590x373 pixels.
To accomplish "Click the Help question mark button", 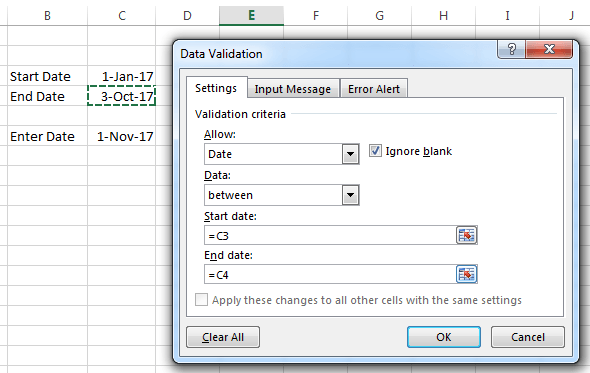I will click(x=511, y=49).
